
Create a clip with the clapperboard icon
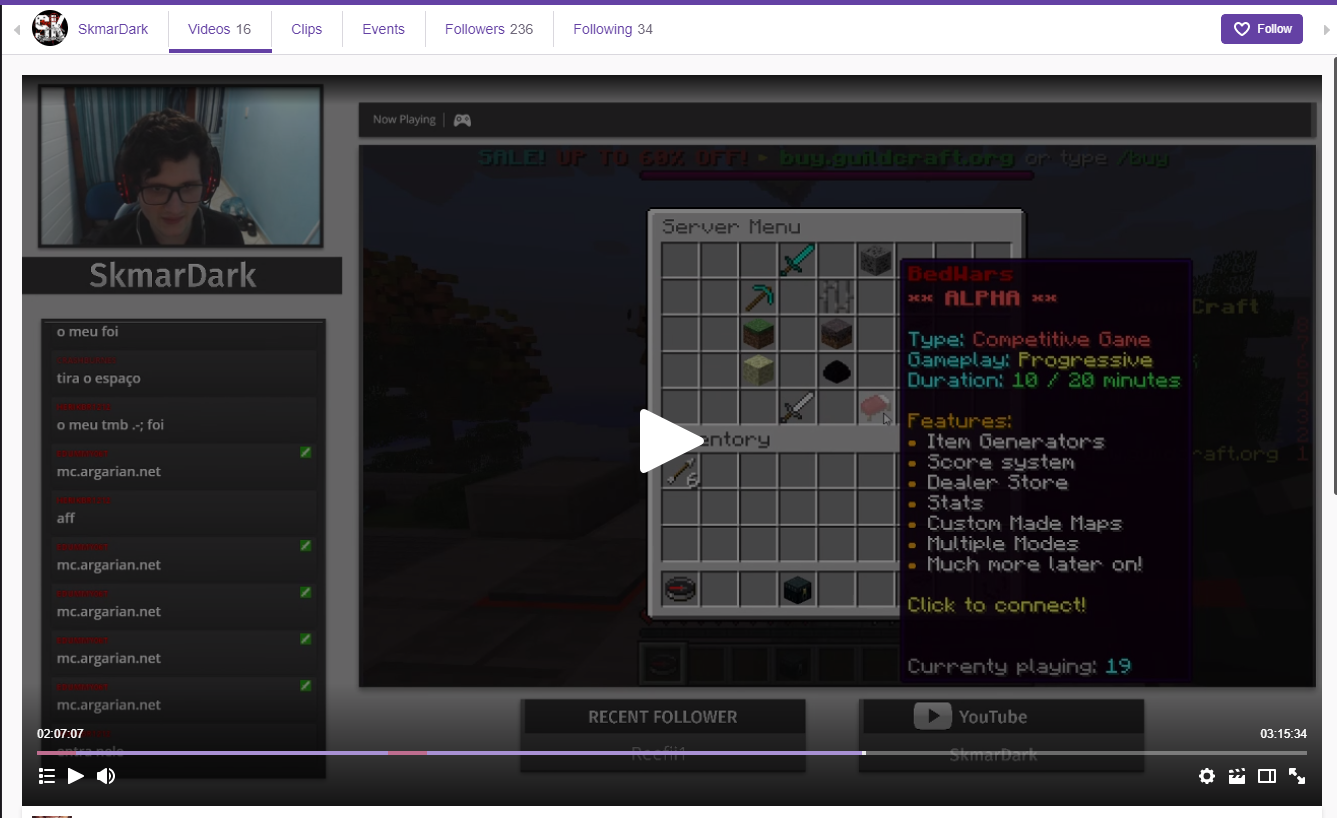point(1237,776)
